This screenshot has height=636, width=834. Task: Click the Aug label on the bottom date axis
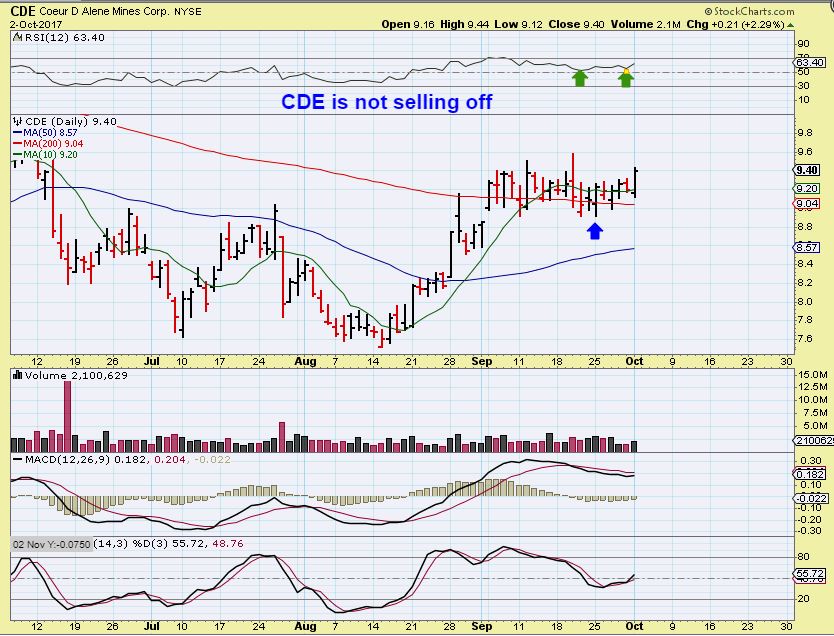[x=305, y=626]
